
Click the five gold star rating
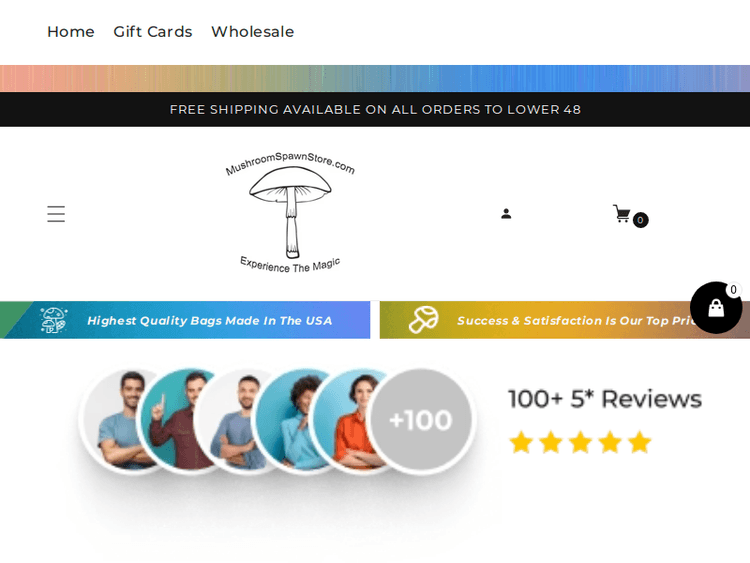[580, 442]
